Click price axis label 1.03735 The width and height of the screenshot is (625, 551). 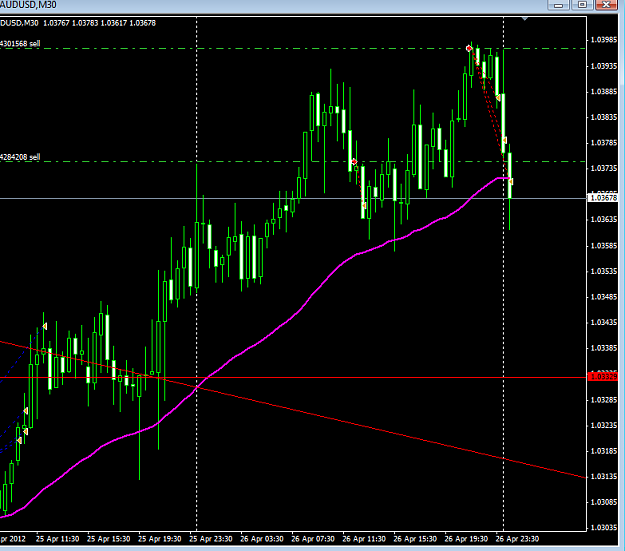click(x=603, y=168)
